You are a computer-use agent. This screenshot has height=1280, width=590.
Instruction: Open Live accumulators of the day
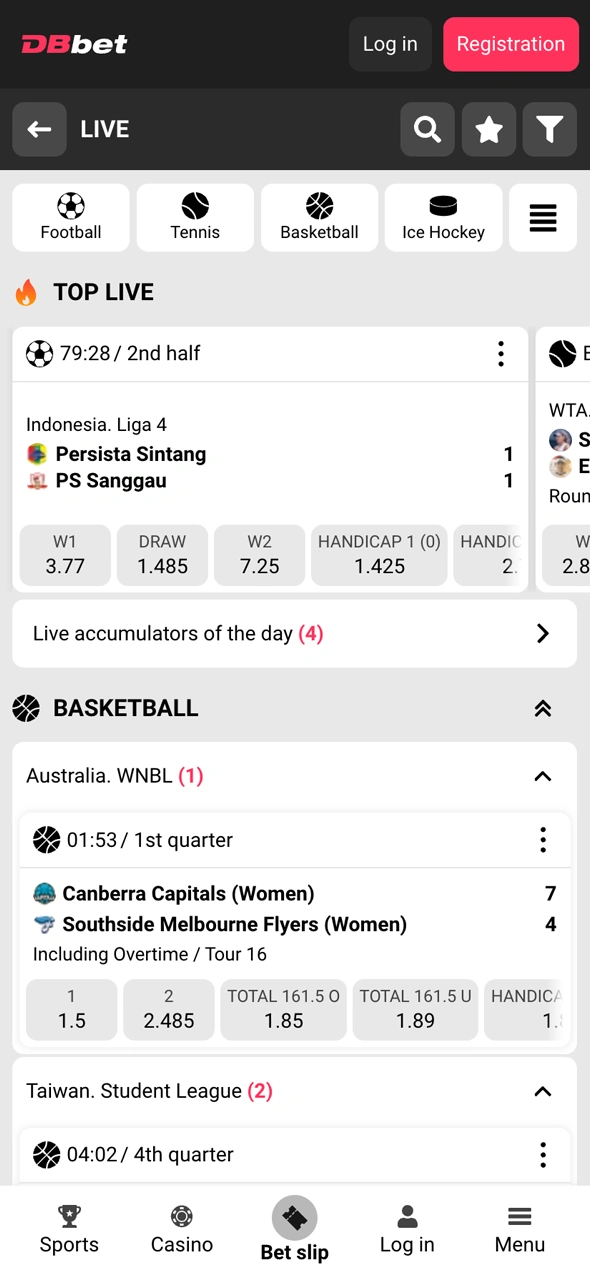point(295,633)
